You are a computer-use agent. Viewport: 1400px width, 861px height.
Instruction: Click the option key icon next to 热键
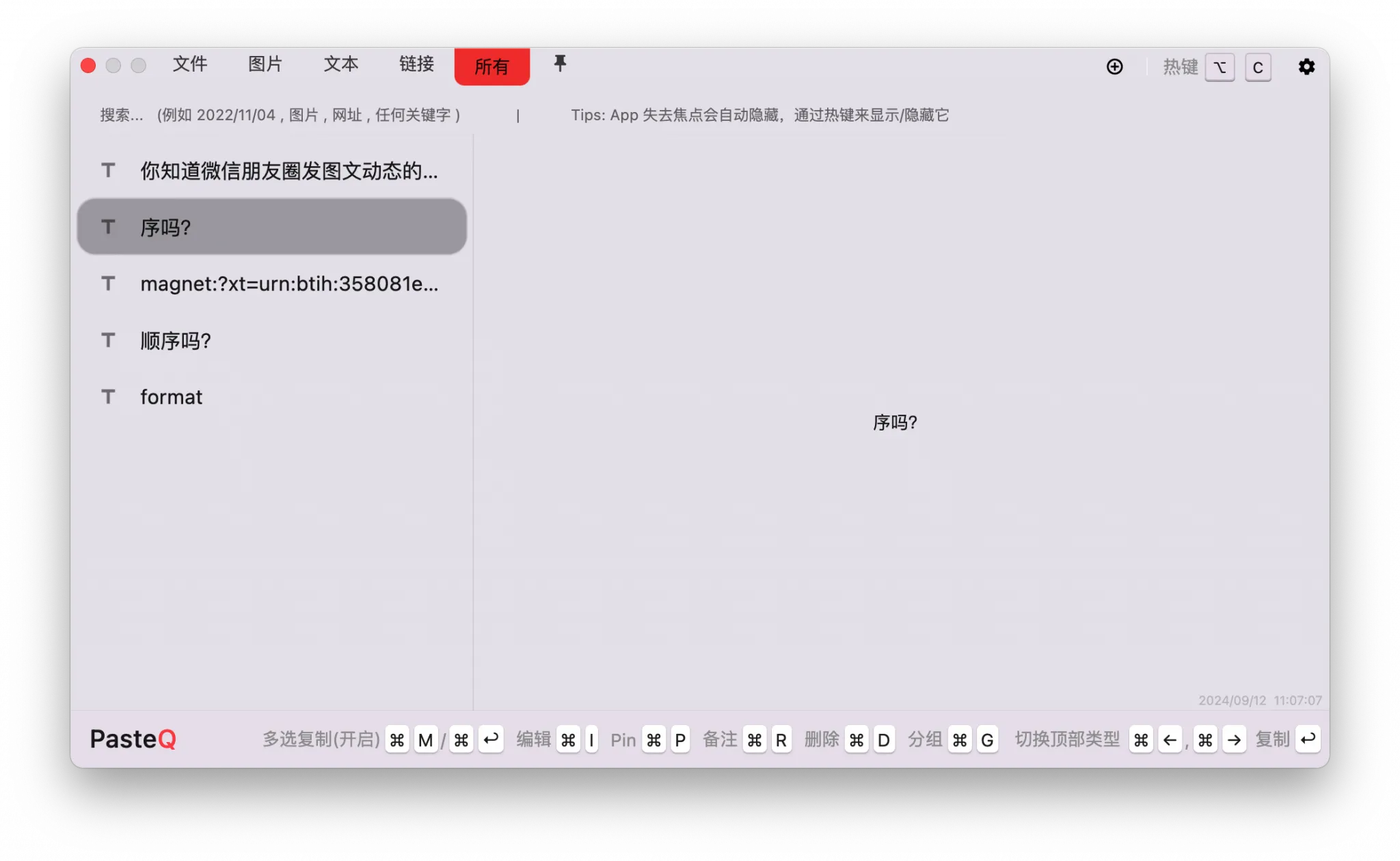[1220, 66]
